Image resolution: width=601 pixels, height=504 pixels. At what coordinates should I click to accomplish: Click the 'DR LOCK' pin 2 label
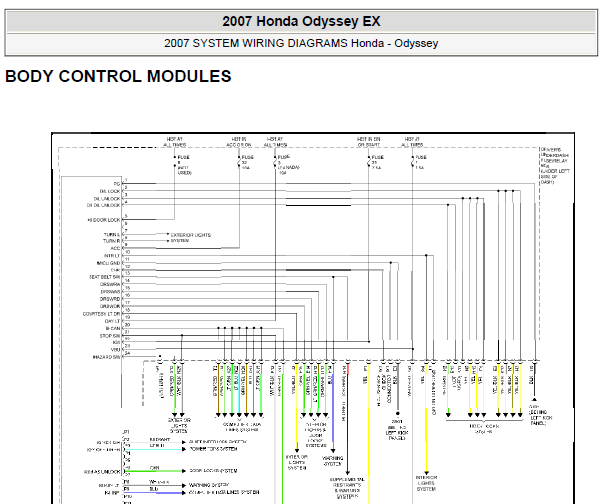click(110, 191)
